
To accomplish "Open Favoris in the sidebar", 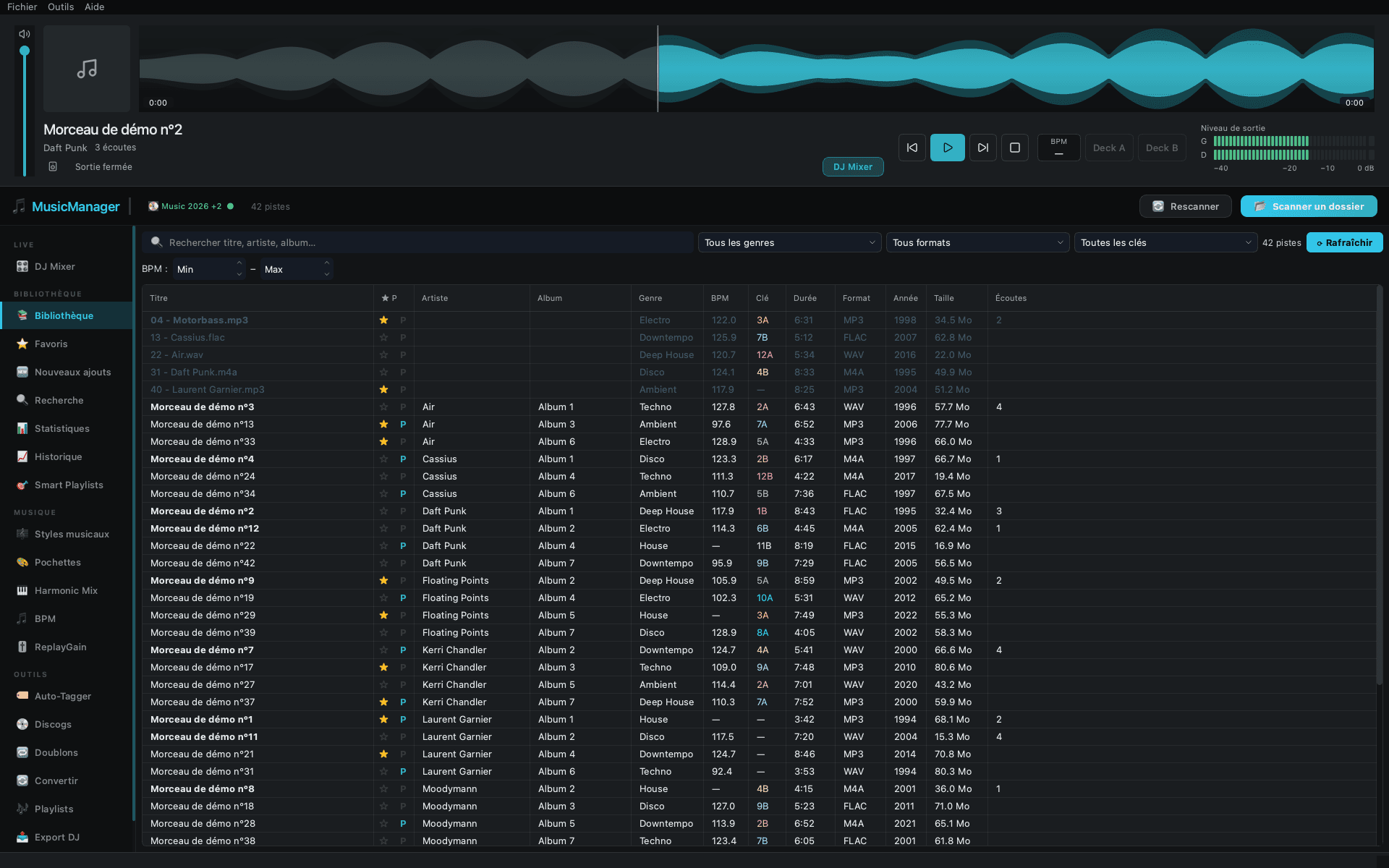I will (67, 344).
